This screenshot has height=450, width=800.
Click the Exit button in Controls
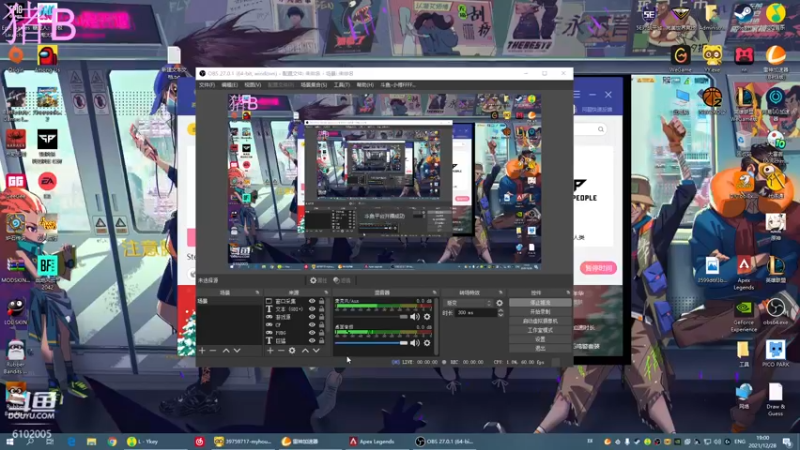pyautogui.click(x=540, y=348)
